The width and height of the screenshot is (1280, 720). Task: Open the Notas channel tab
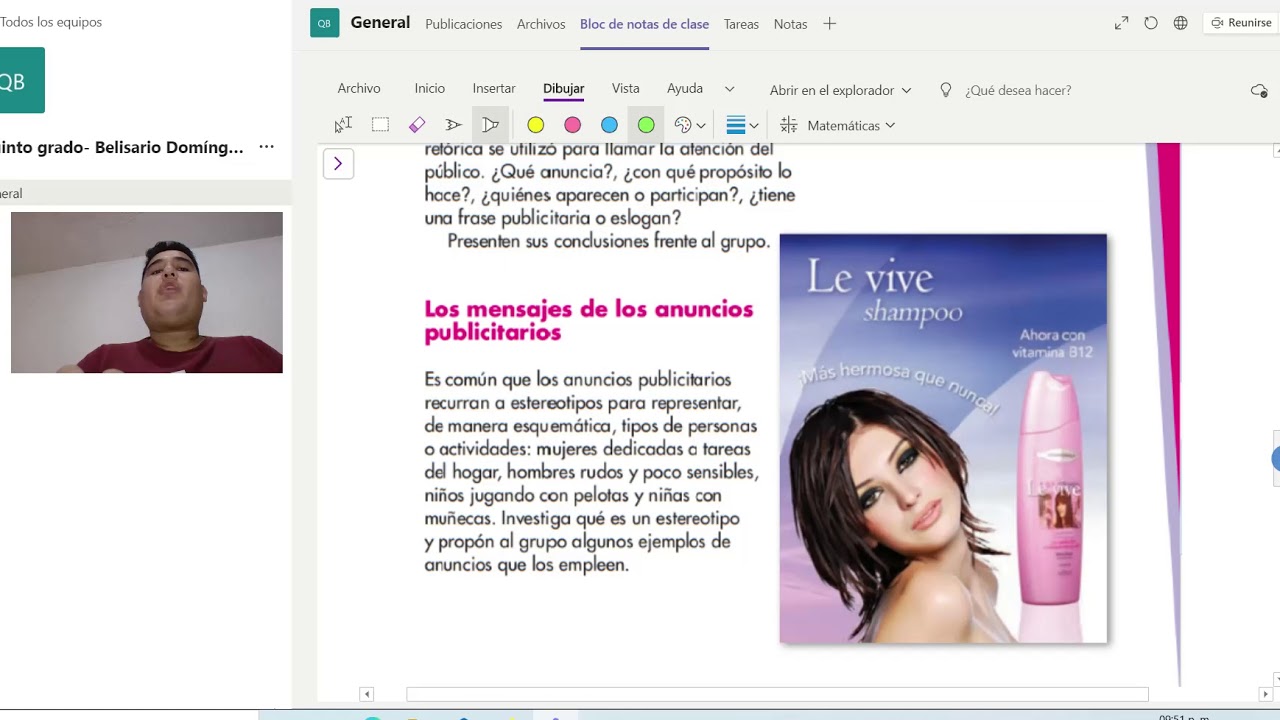coord(790,24)
